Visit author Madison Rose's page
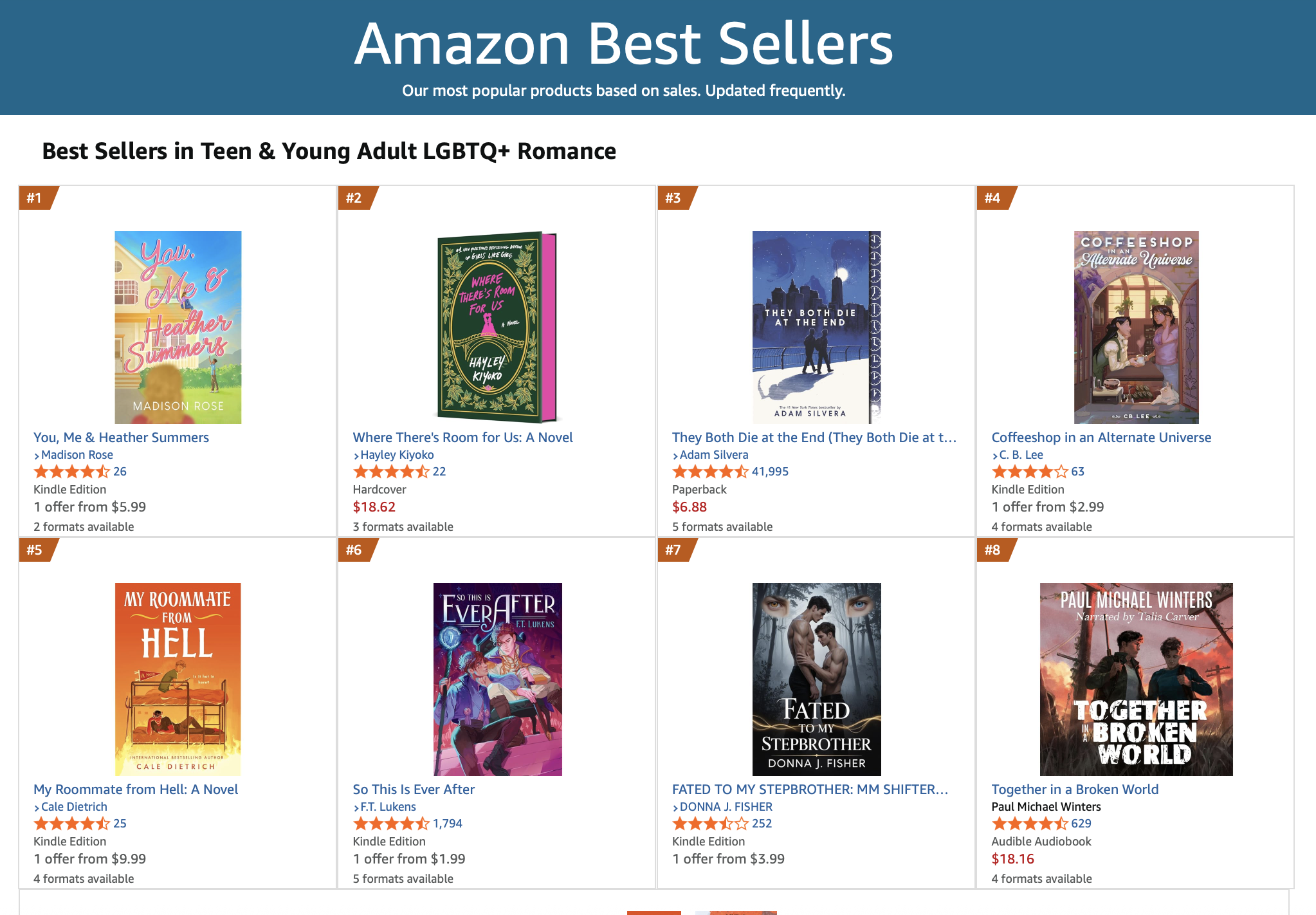This screenshot has height=915, width=1316. pyautogui.click(x=77, y=455)
